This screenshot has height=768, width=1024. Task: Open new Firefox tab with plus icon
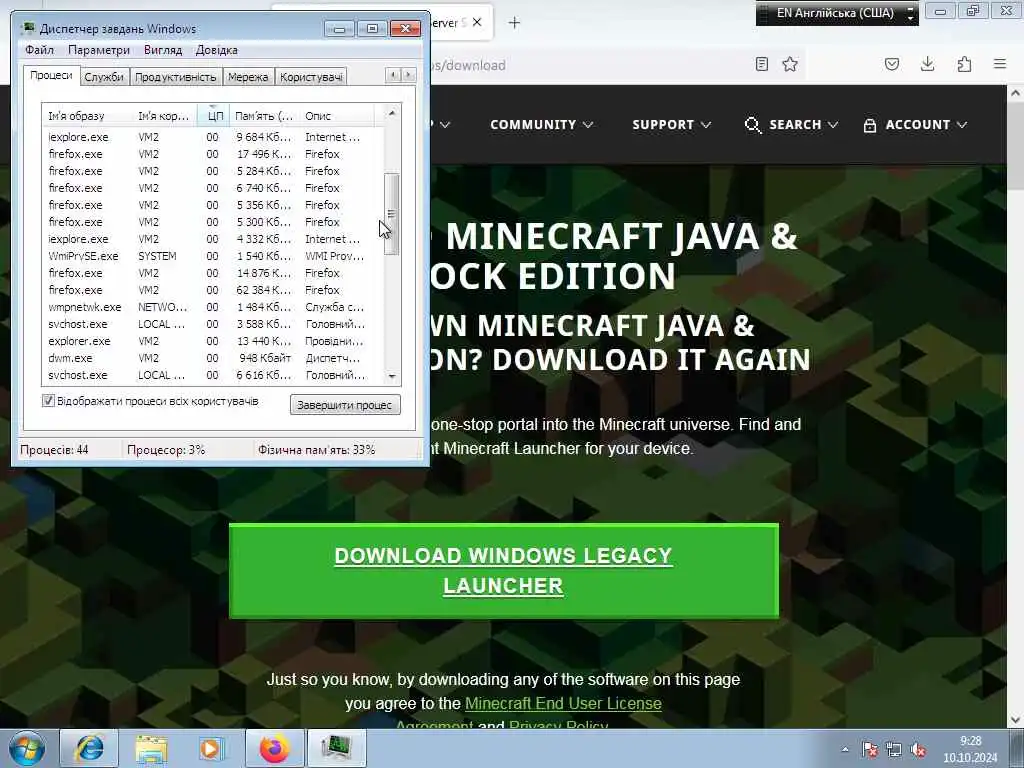pos(515,23)
